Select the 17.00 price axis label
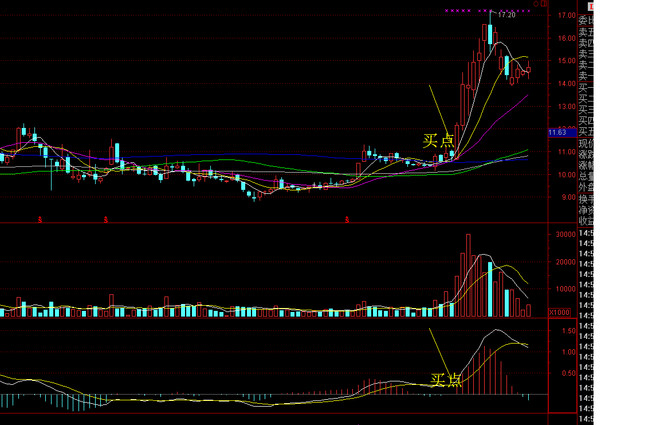 tap(567, 15)
